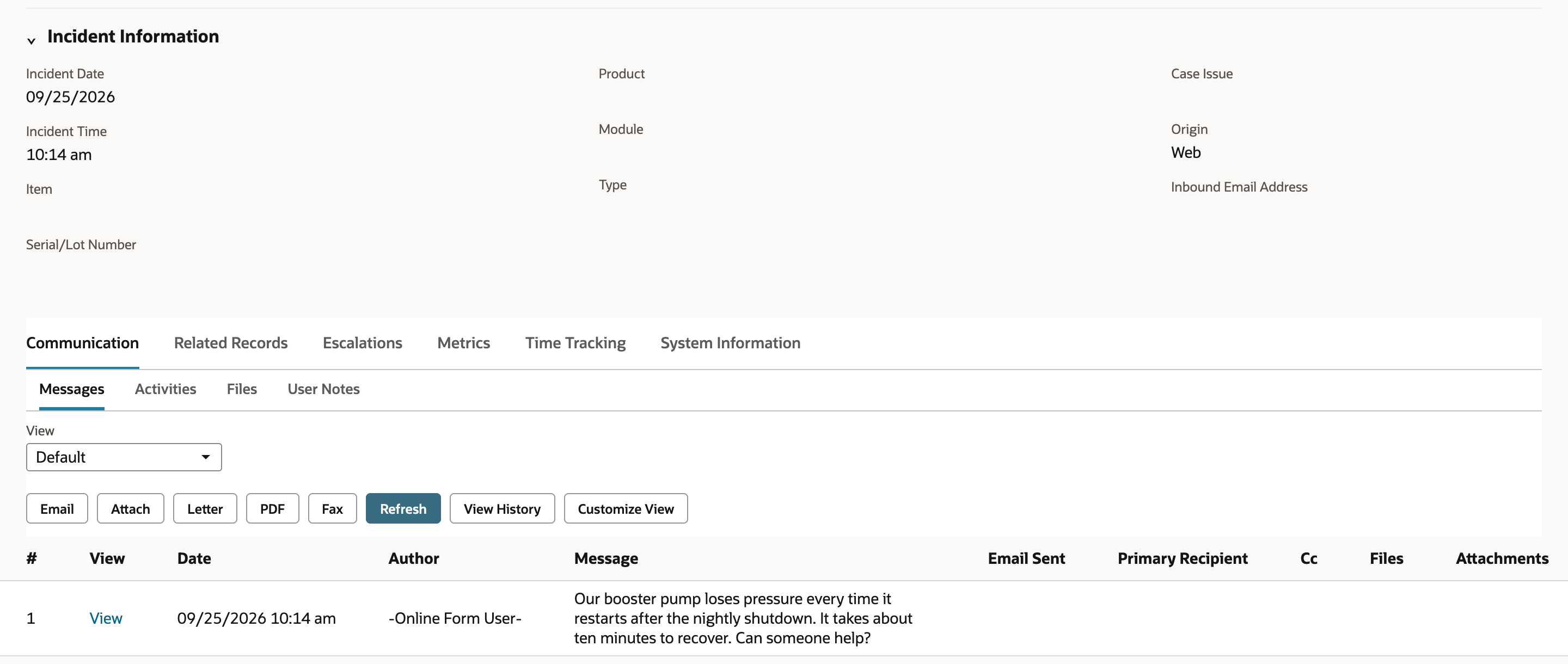Refresh the messages list
1568x664 pixels.
[403, 508]
